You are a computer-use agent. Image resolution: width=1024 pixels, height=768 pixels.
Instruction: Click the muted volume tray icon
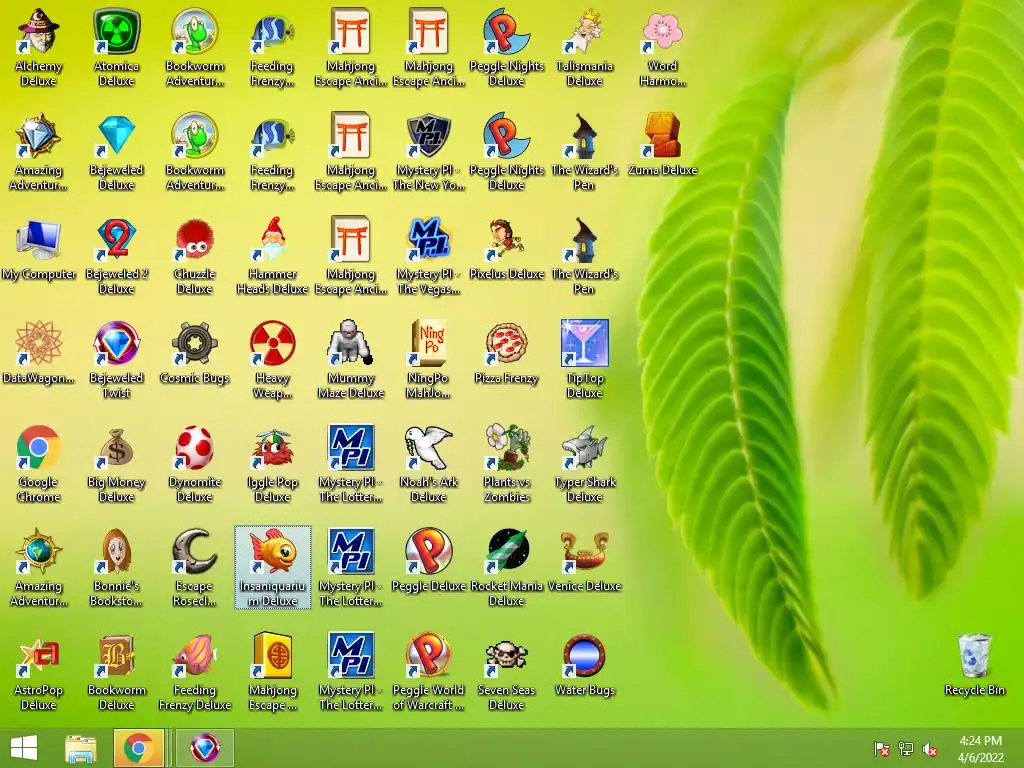coord(930,749)
